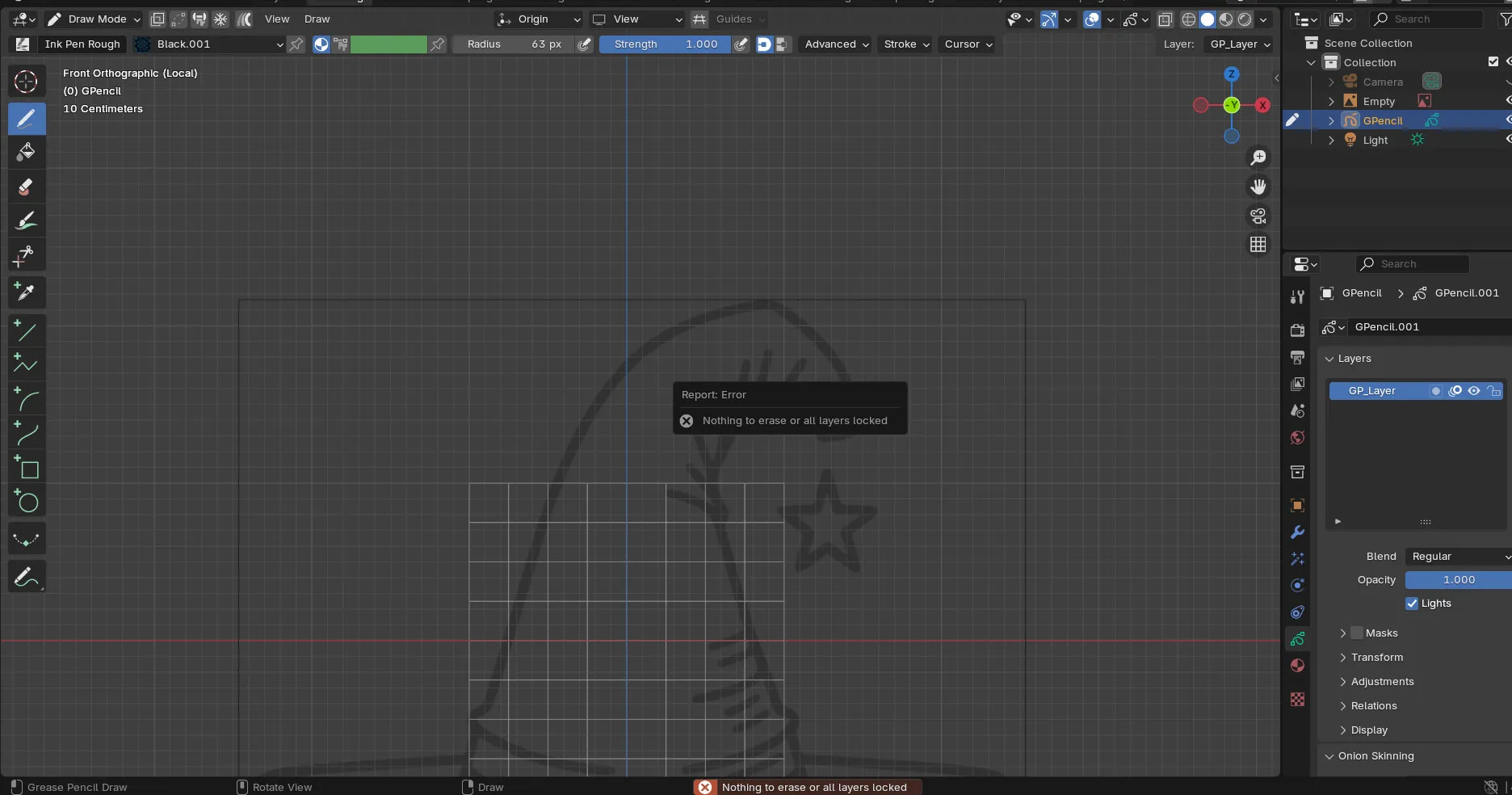Open the Cursor settings popover
This screenshot has width=1512, height=795.
[x=968, y=44]
